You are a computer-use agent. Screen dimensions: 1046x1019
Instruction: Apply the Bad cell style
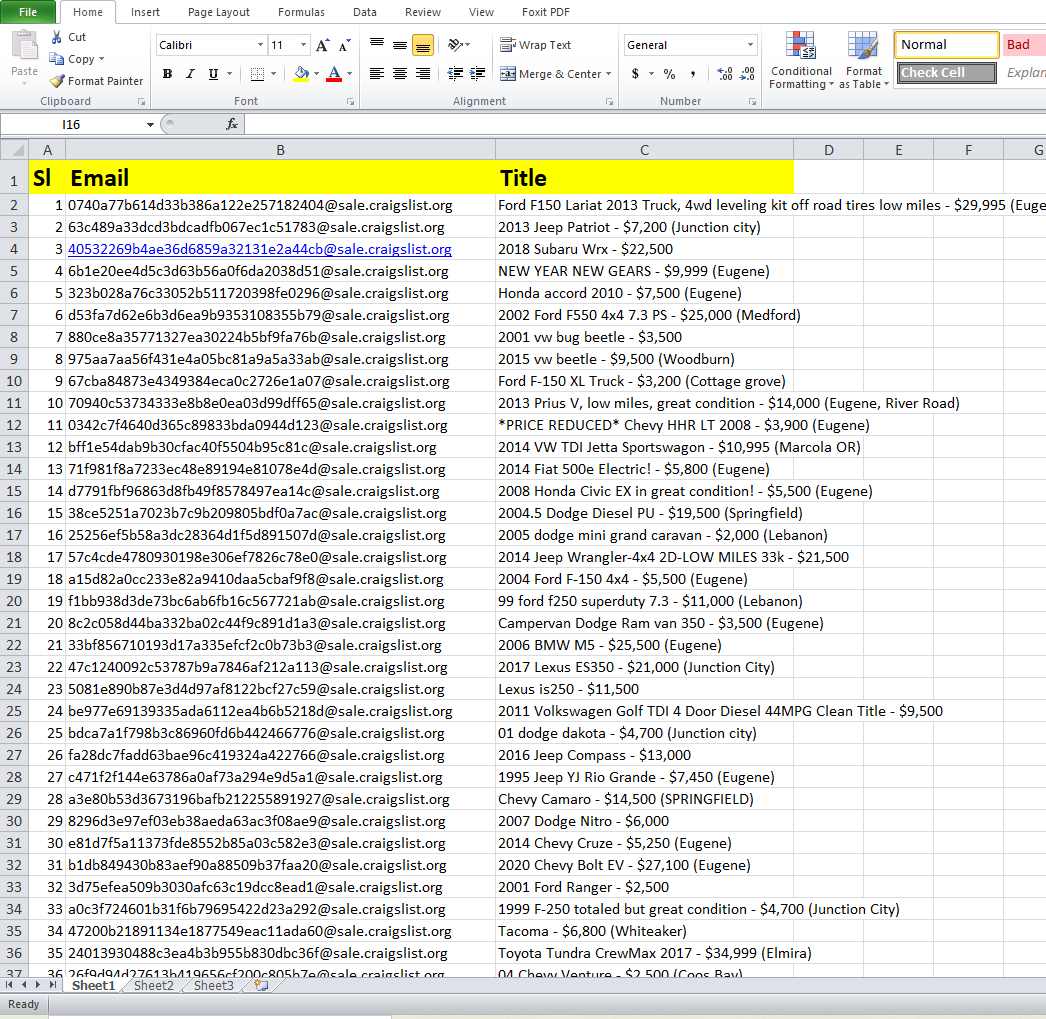1021,45
